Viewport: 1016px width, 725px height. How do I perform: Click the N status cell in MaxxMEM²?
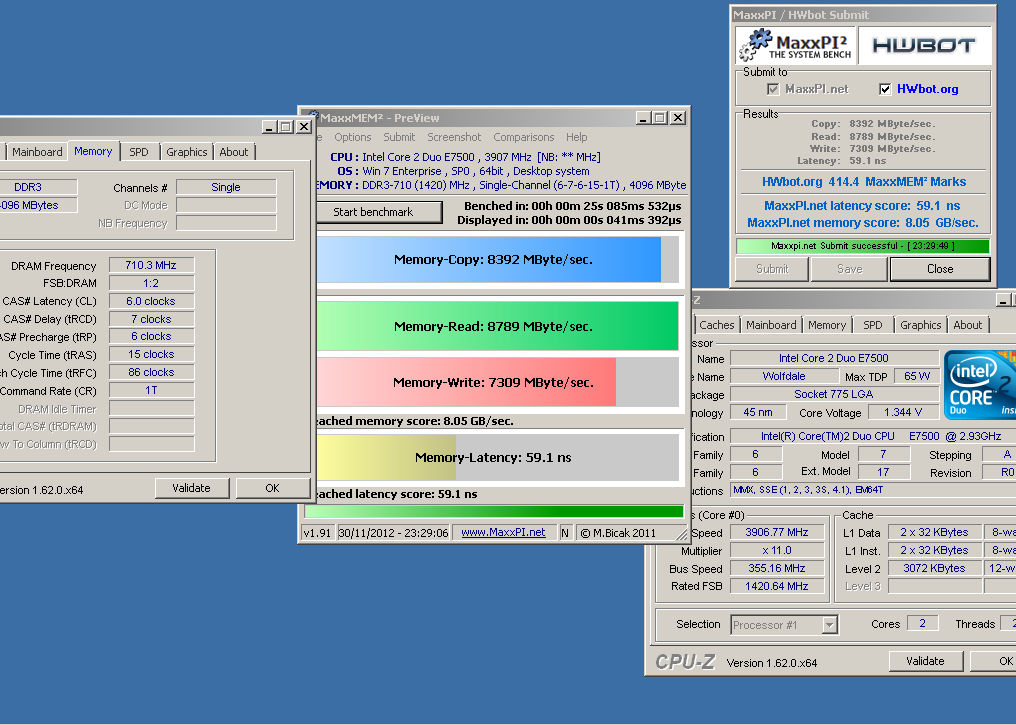pyautogui.click(x=565, y=533)
